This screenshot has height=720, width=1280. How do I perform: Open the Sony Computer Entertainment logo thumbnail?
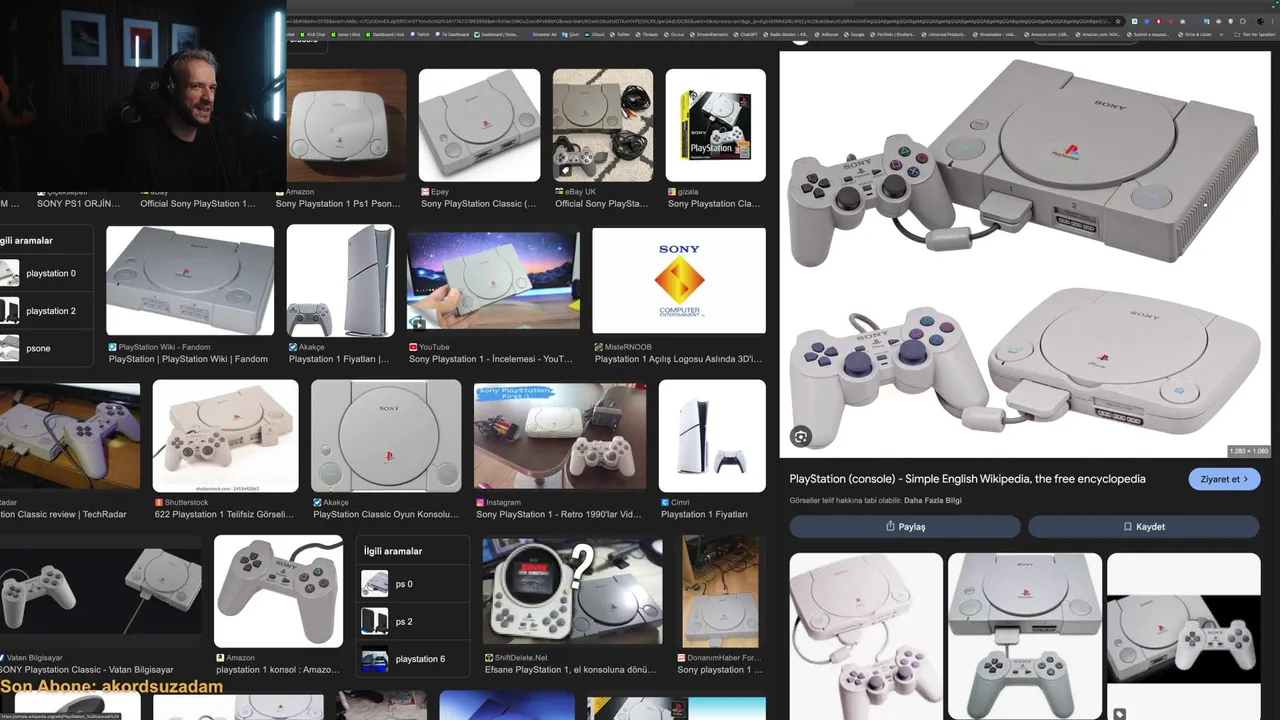pyautogui.click(x=679, y=281)
